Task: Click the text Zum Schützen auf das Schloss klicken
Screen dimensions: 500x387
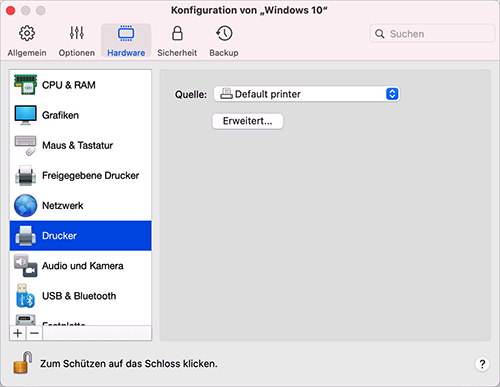Action: pyautogui.click(x=129, y=363)
